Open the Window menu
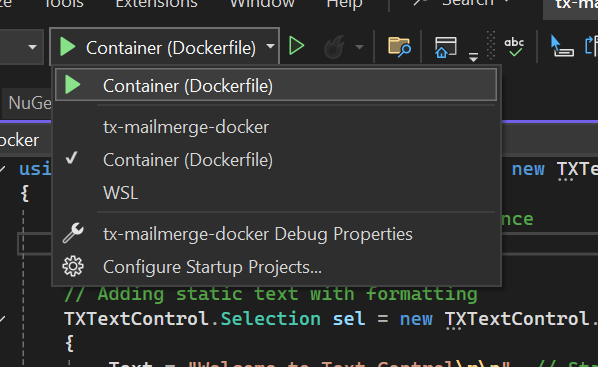 (262, 4)
